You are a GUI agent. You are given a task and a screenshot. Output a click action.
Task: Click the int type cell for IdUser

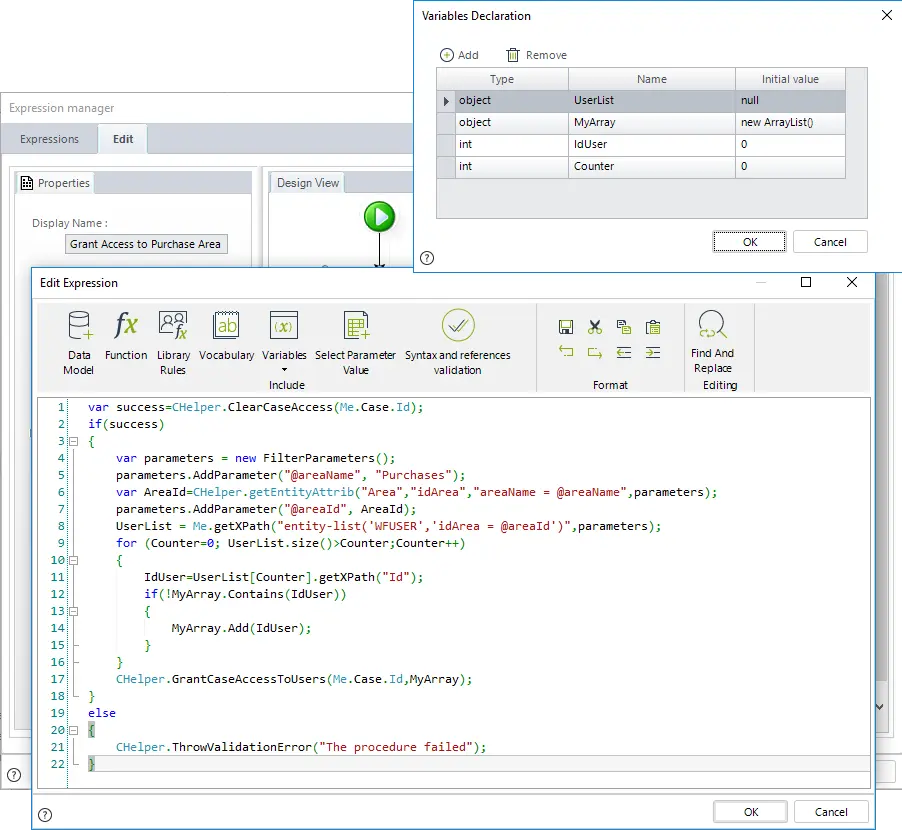[x=512, y=144]
